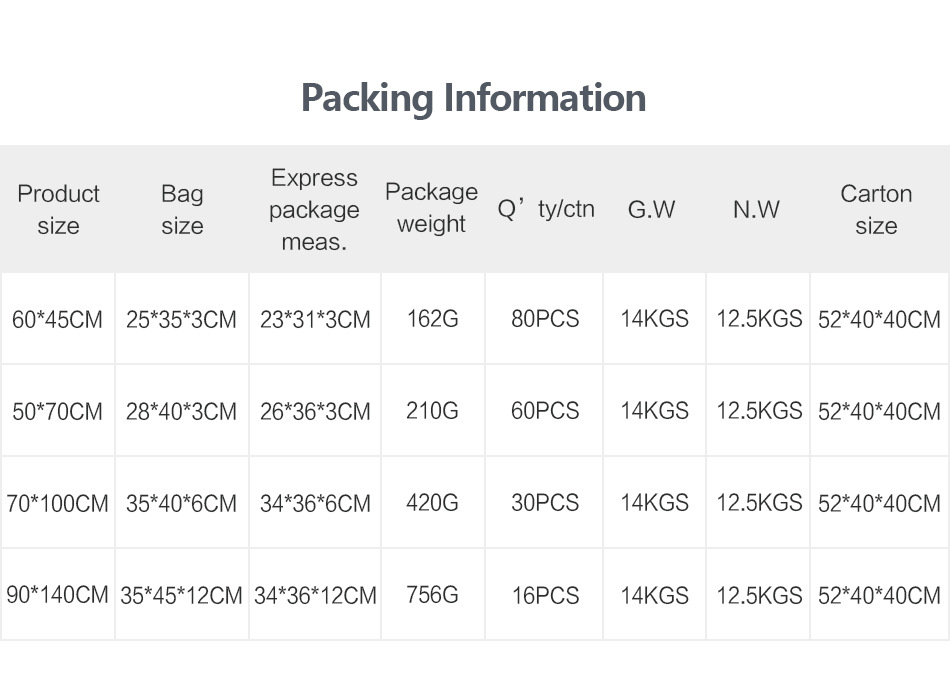Click the 26*36*3CM express package cell
The height and width of the screenshot is (692, 950).
pyautogui.click(x=315, y=411)
